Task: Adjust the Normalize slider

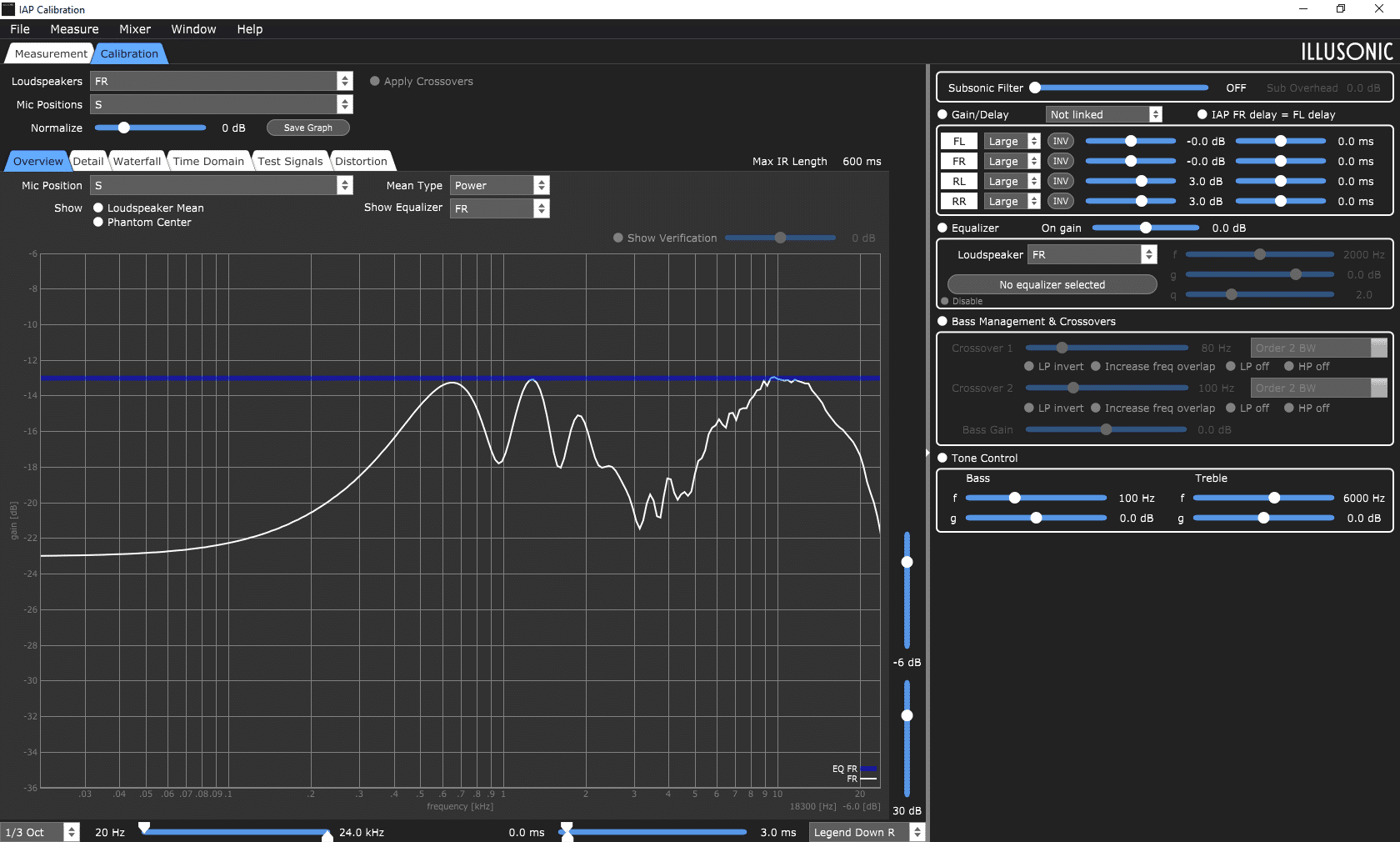Action: click(150, 128)
